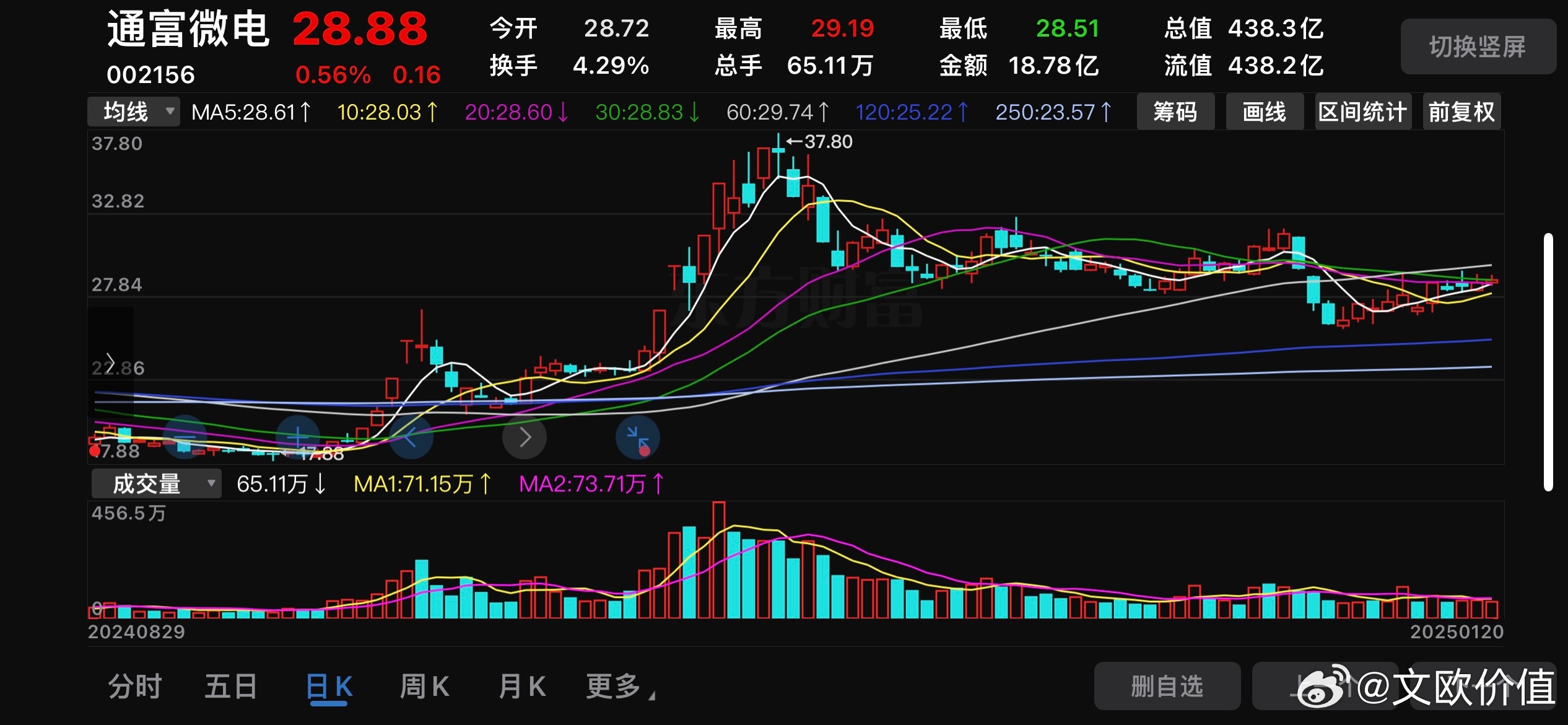Click the MA5:28.61 moving average value
1568x725 pixels.
coord(251,112)
